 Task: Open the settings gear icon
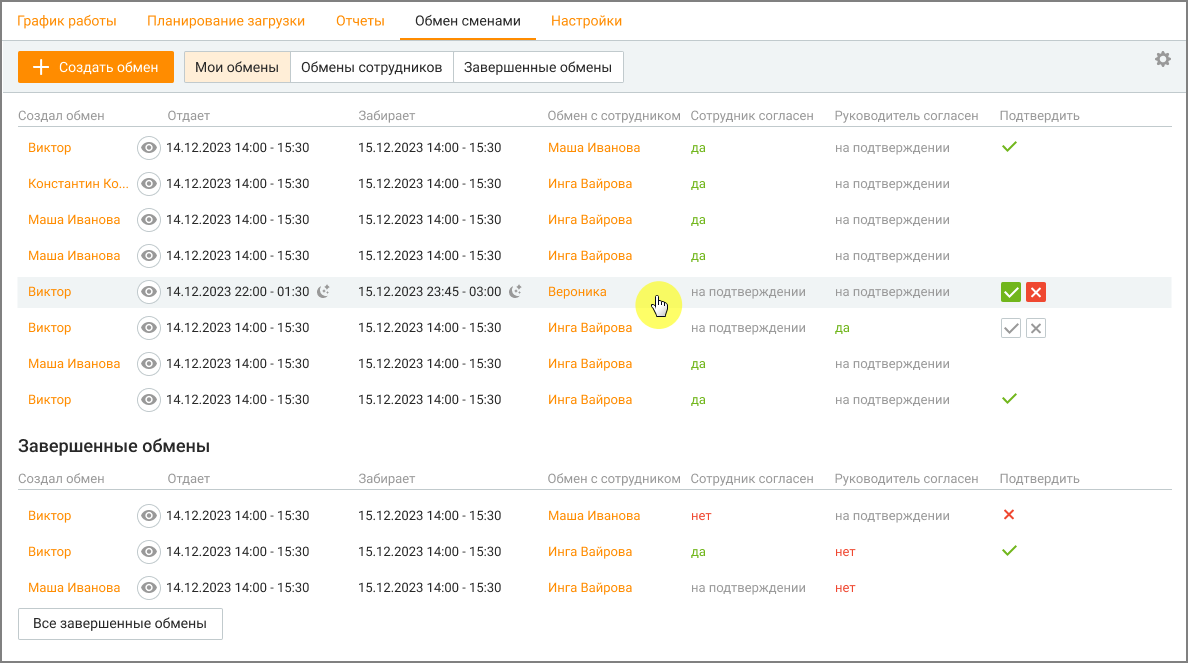coord(1162,59)
